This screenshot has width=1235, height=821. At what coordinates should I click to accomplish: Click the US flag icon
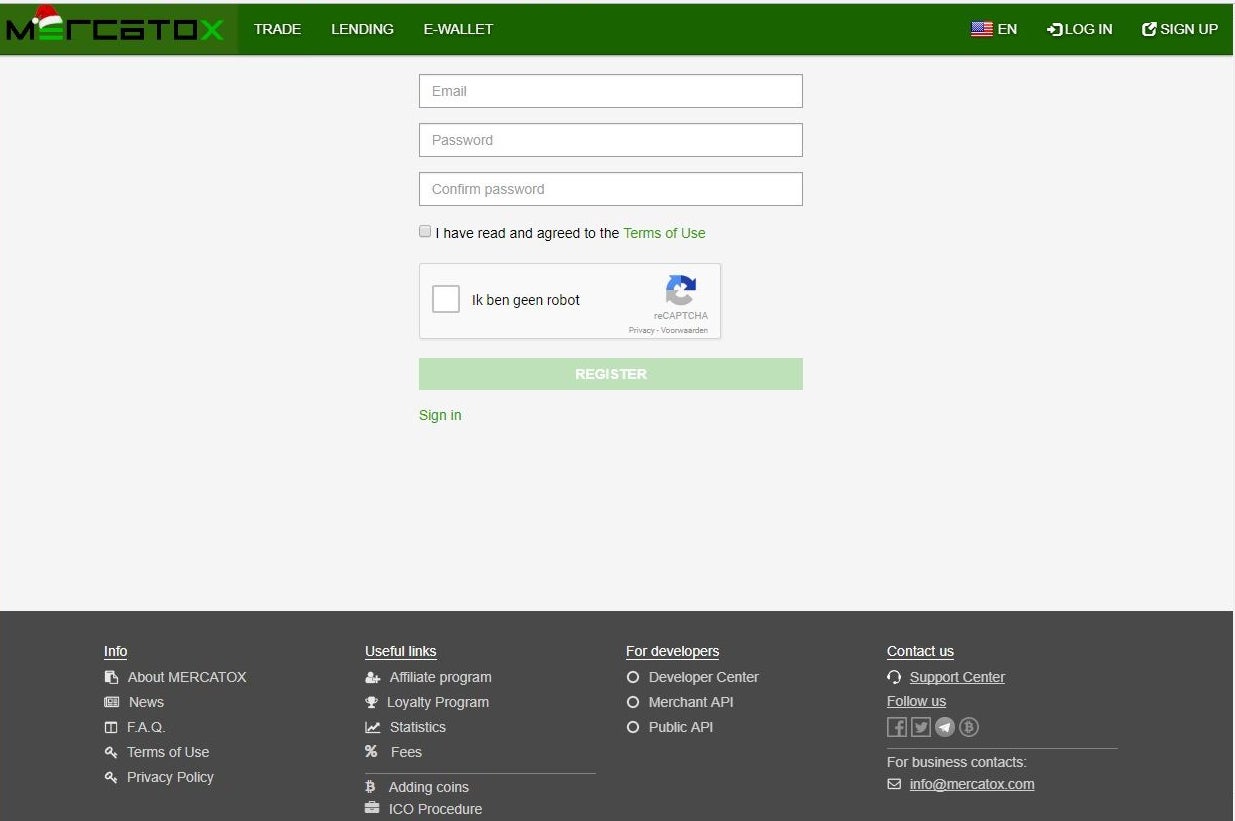pos(982,29)
